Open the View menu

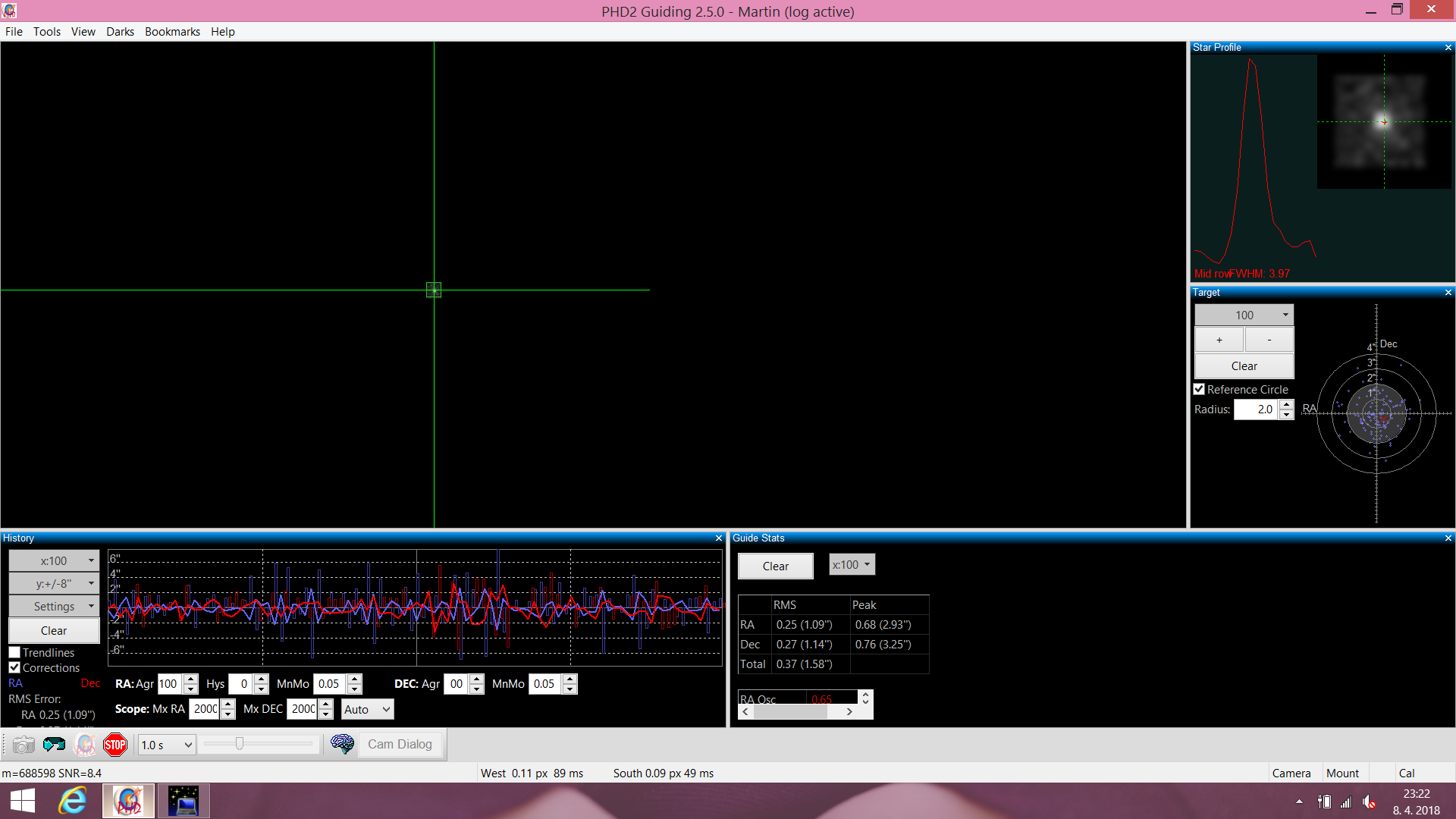pyautogui.click(x=83, y=31)
